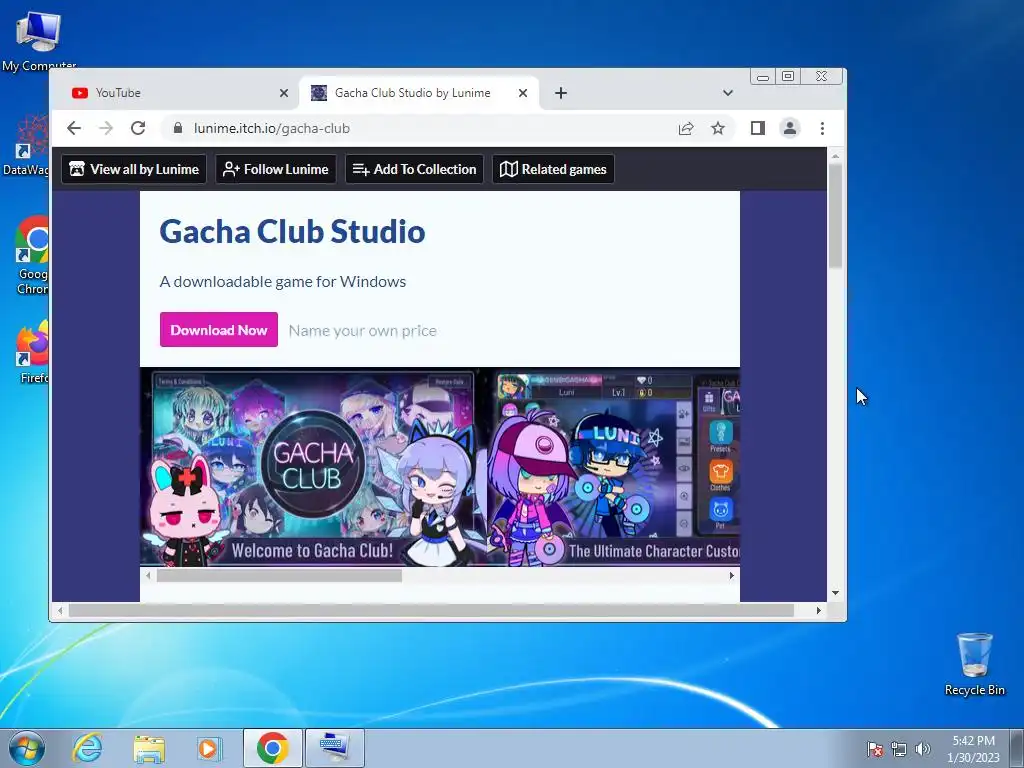Open Related games button

coord(553,169)
